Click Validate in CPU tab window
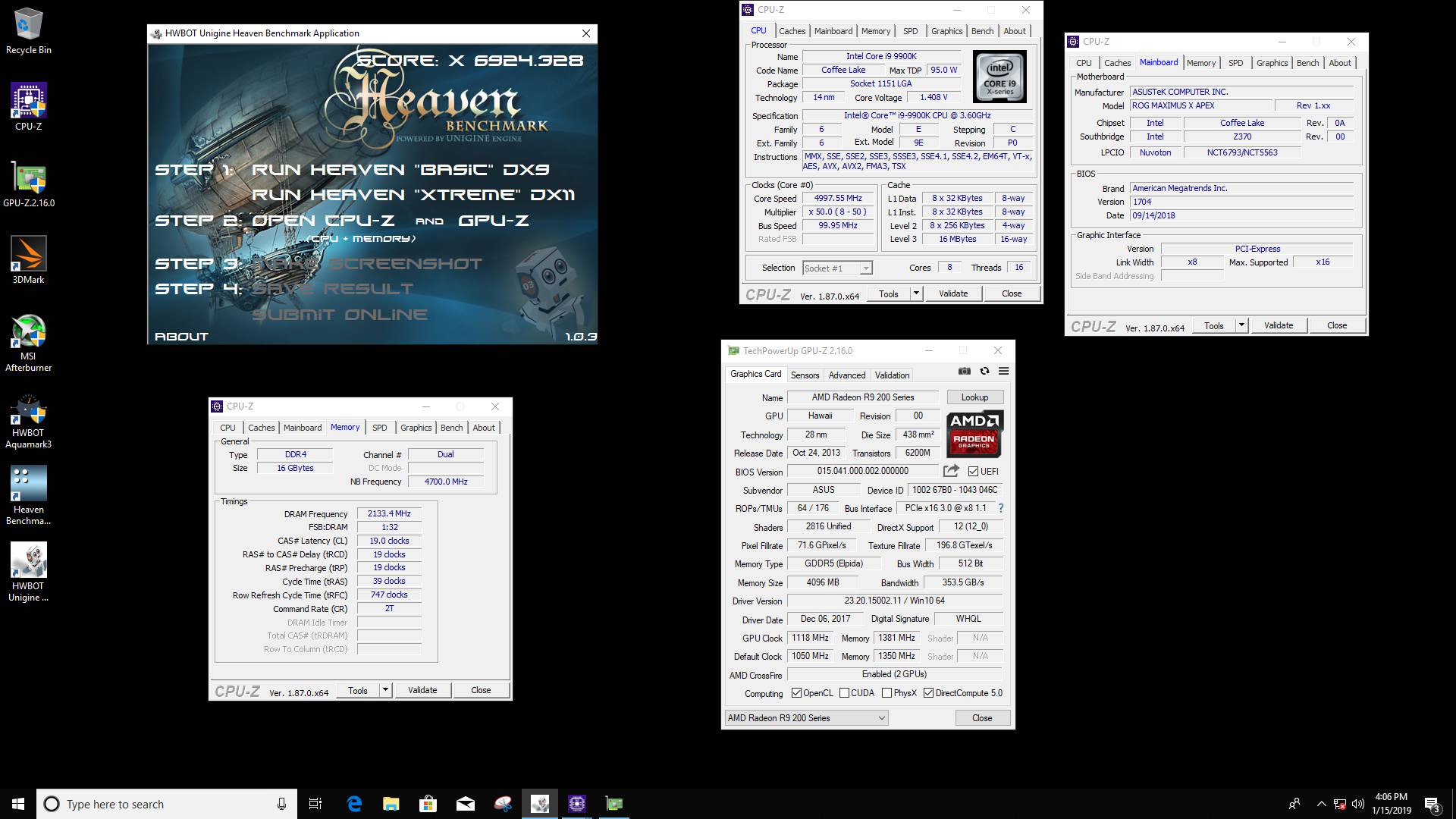The image size is (1456, 819). coord(952,293)
